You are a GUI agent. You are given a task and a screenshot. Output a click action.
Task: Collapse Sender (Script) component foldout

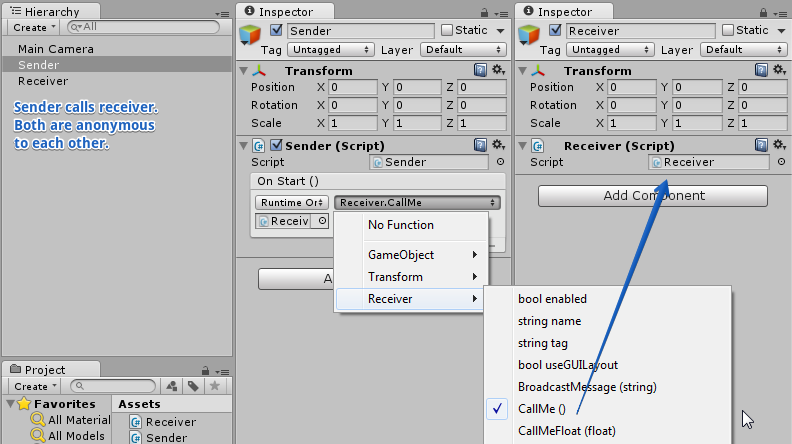[x=244, y=146]
